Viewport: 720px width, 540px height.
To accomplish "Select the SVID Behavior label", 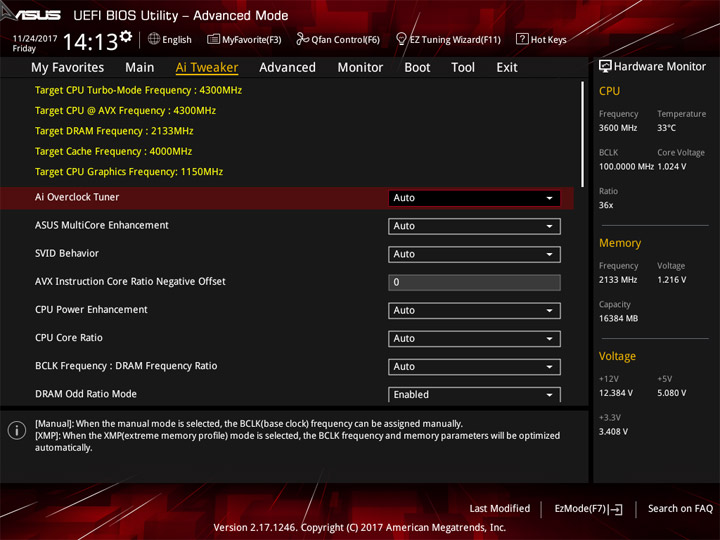I will tap(67, 253).
